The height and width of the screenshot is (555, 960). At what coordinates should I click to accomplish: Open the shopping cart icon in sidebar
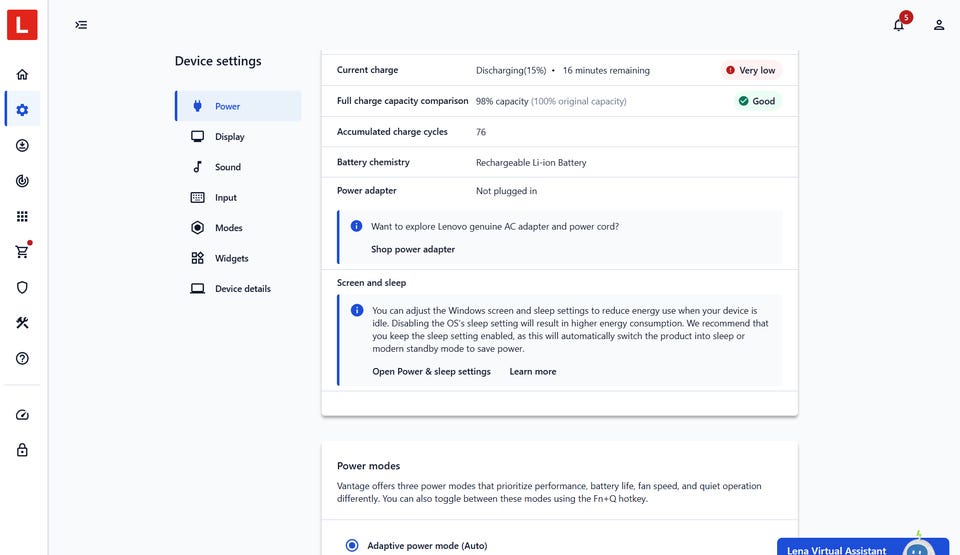22,251
